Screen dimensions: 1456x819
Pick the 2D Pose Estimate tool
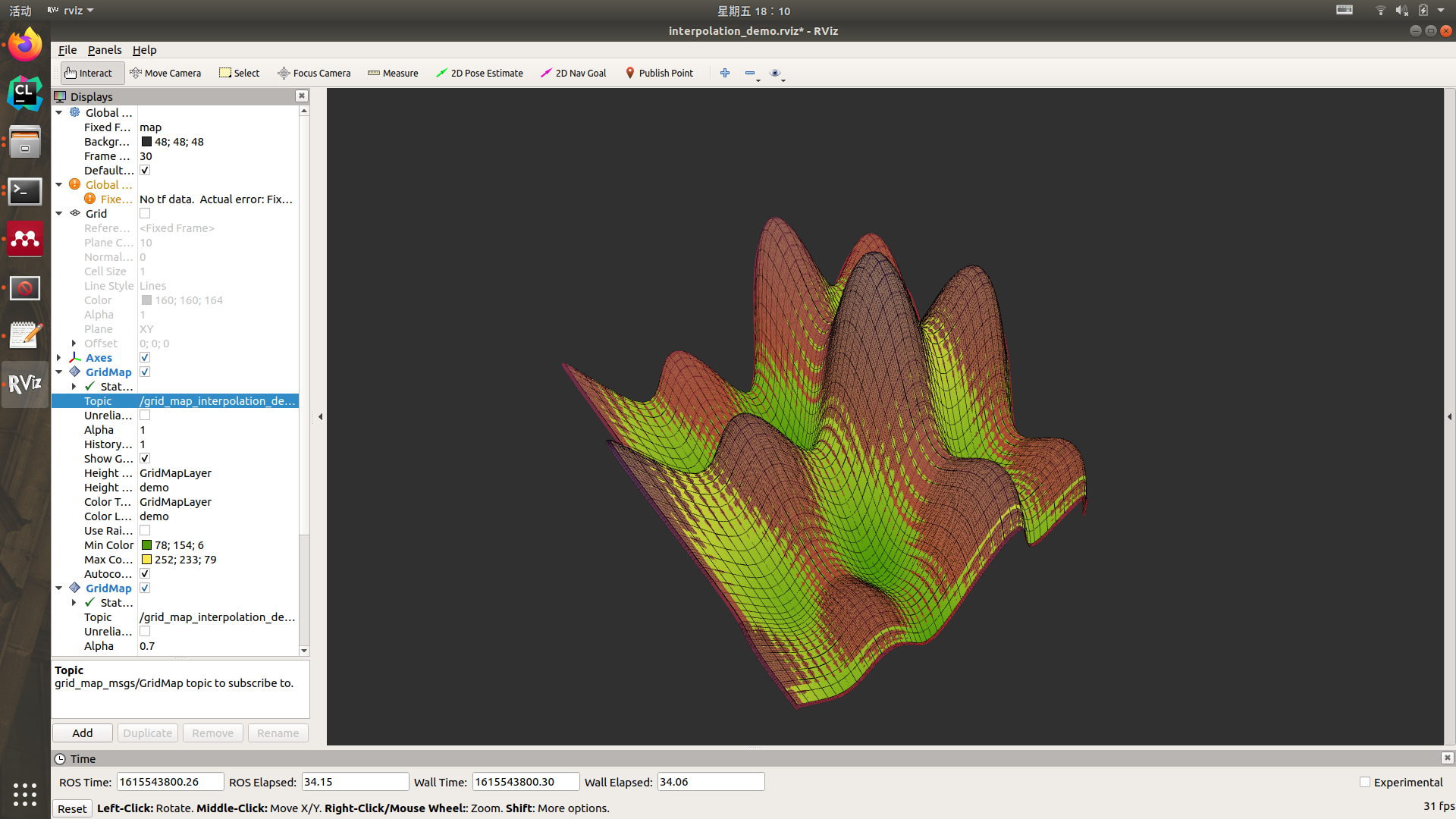tap(479, 73)
